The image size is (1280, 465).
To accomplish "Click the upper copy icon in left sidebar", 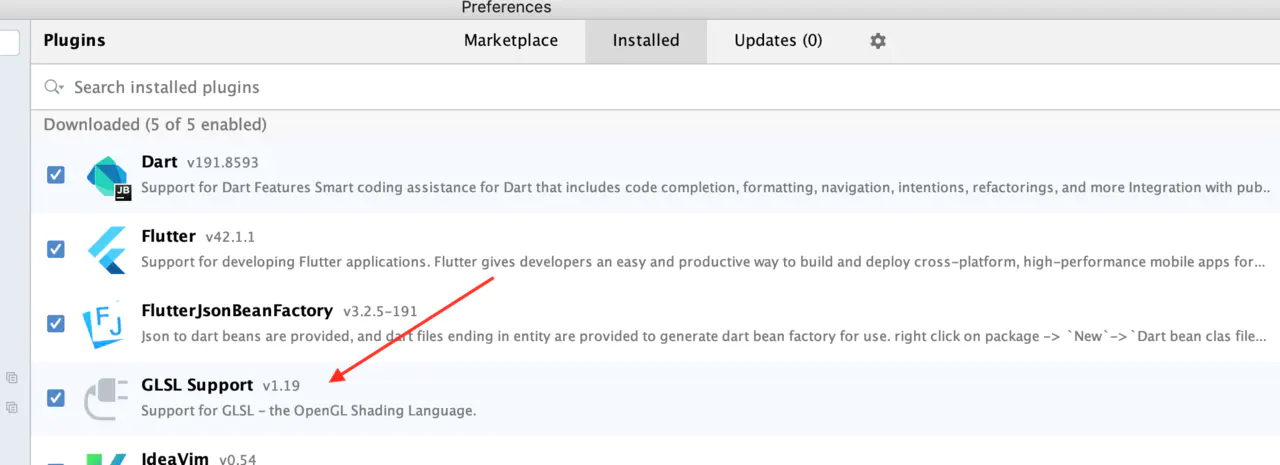I will pyautogui.click(x=12, y=378).
